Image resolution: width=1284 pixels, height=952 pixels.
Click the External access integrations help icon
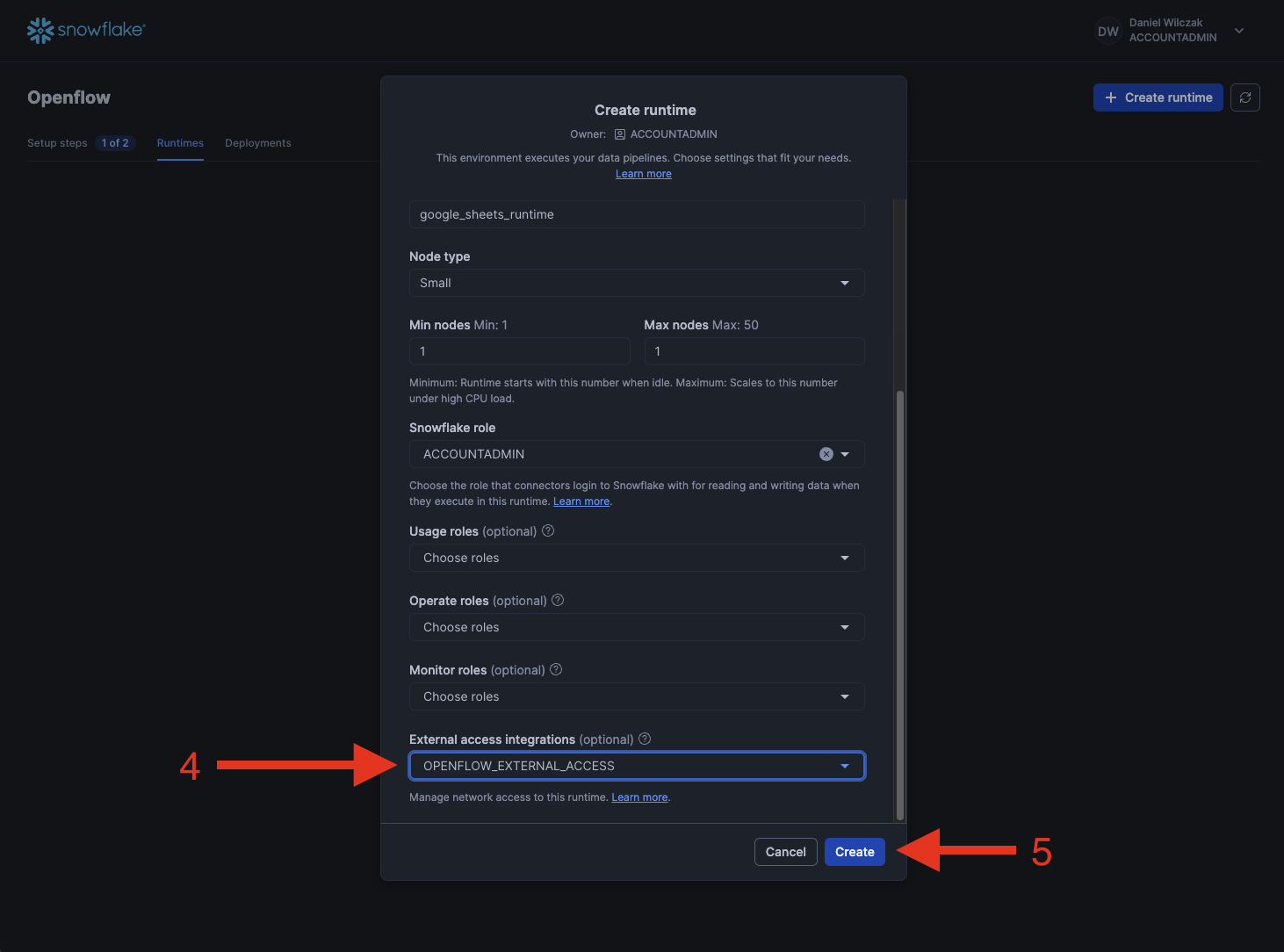pyautogui.click(x=645, y=739)
